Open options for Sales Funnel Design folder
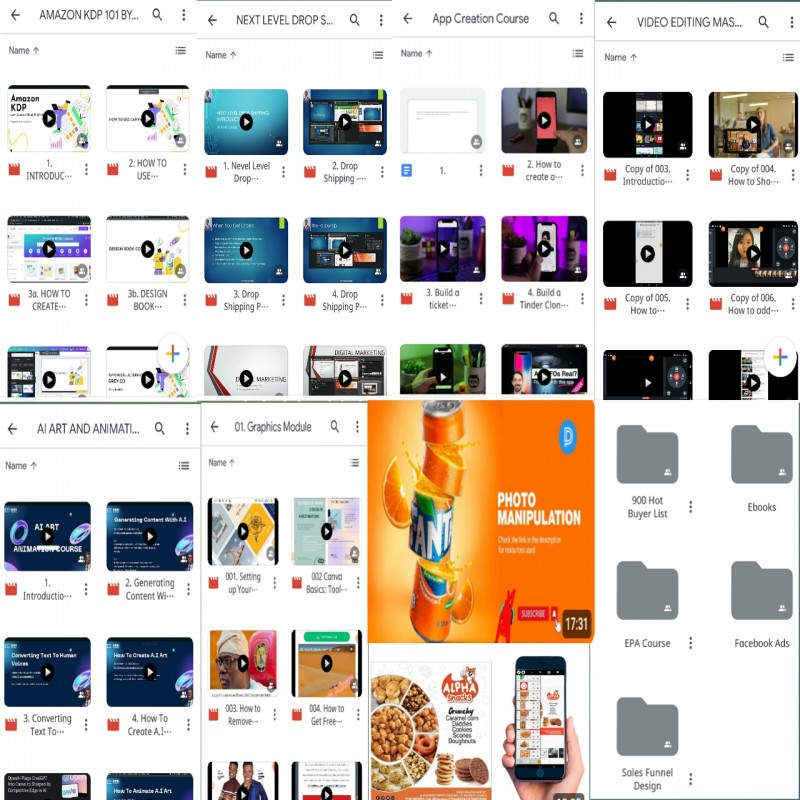 (x=691, y=779)
